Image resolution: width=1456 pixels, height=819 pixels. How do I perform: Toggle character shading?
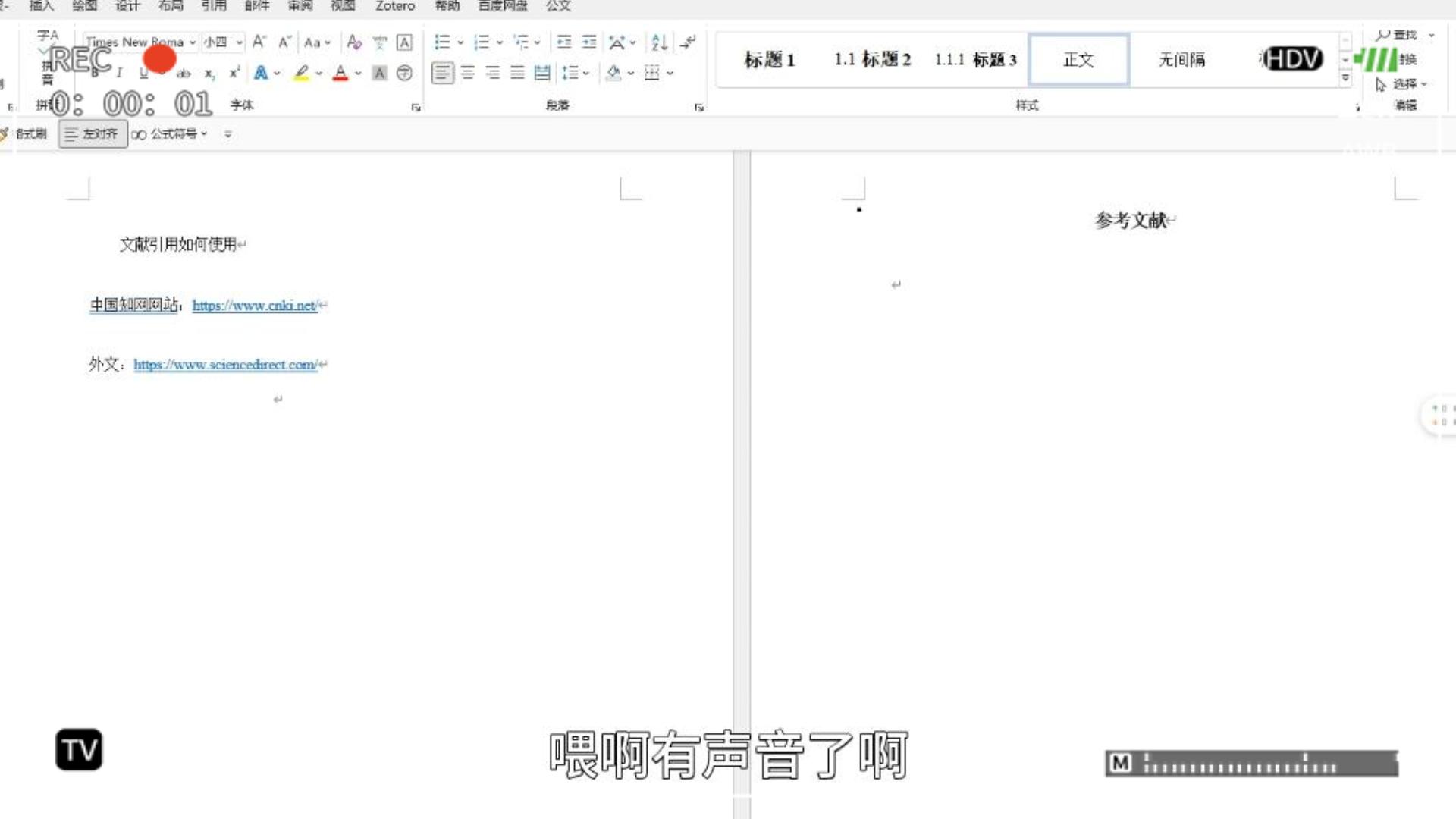380,73
